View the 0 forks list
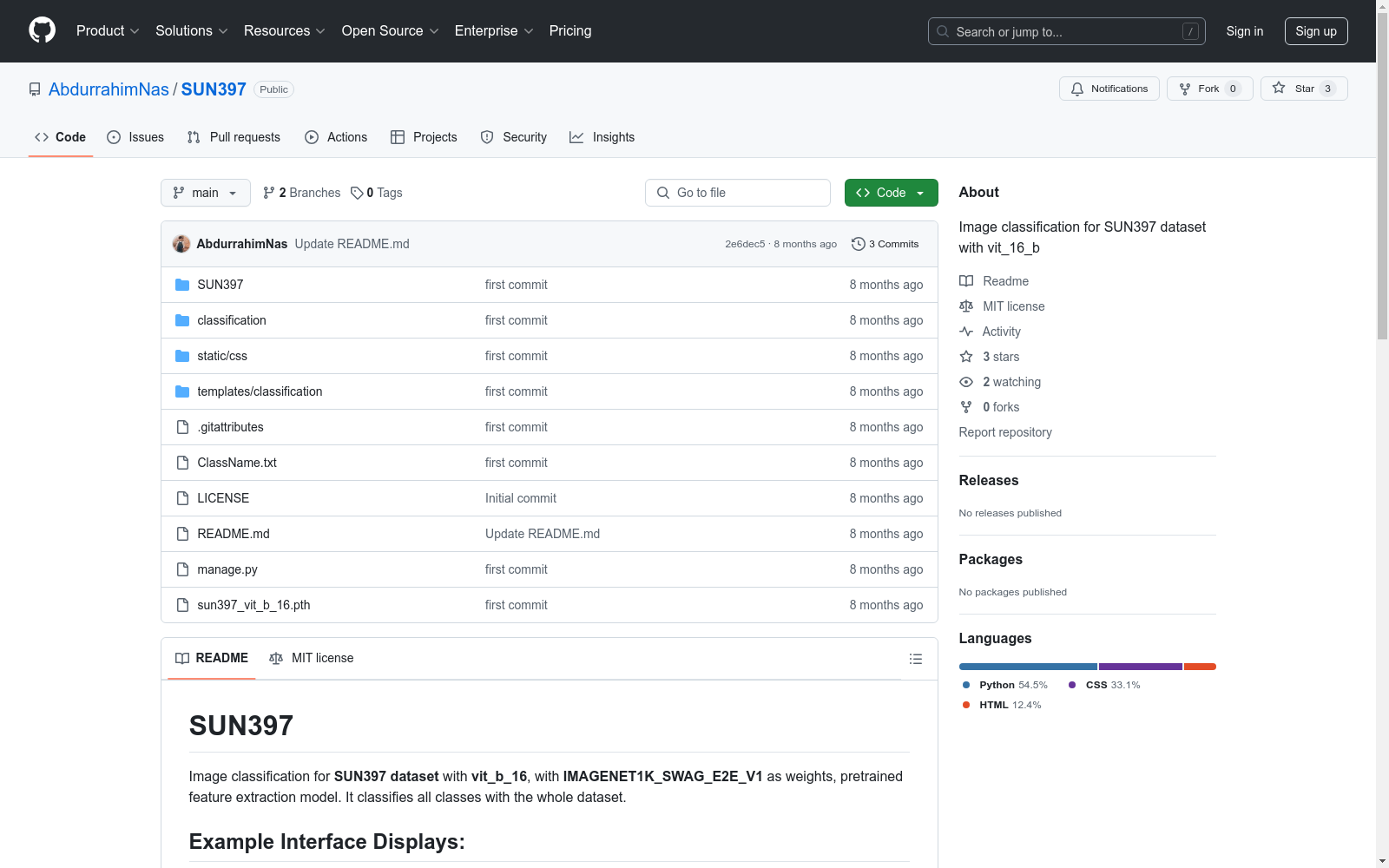The width and height of the screenshot is (1389, 868). pyautogui.click(x=990, y=407)
